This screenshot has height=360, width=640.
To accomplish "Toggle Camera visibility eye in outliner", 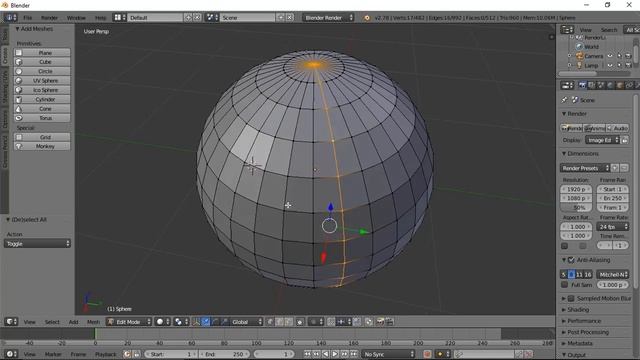I will [610, 56].
